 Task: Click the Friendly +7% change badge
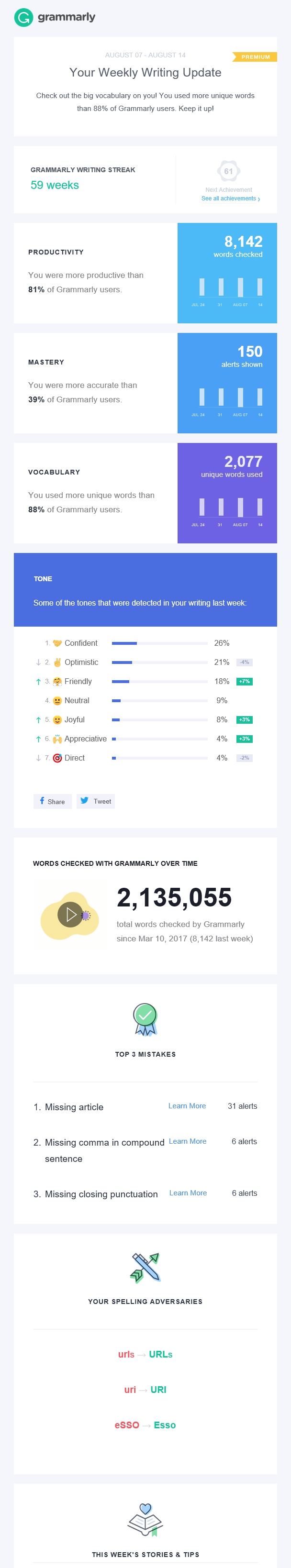[x=244, y=682]
